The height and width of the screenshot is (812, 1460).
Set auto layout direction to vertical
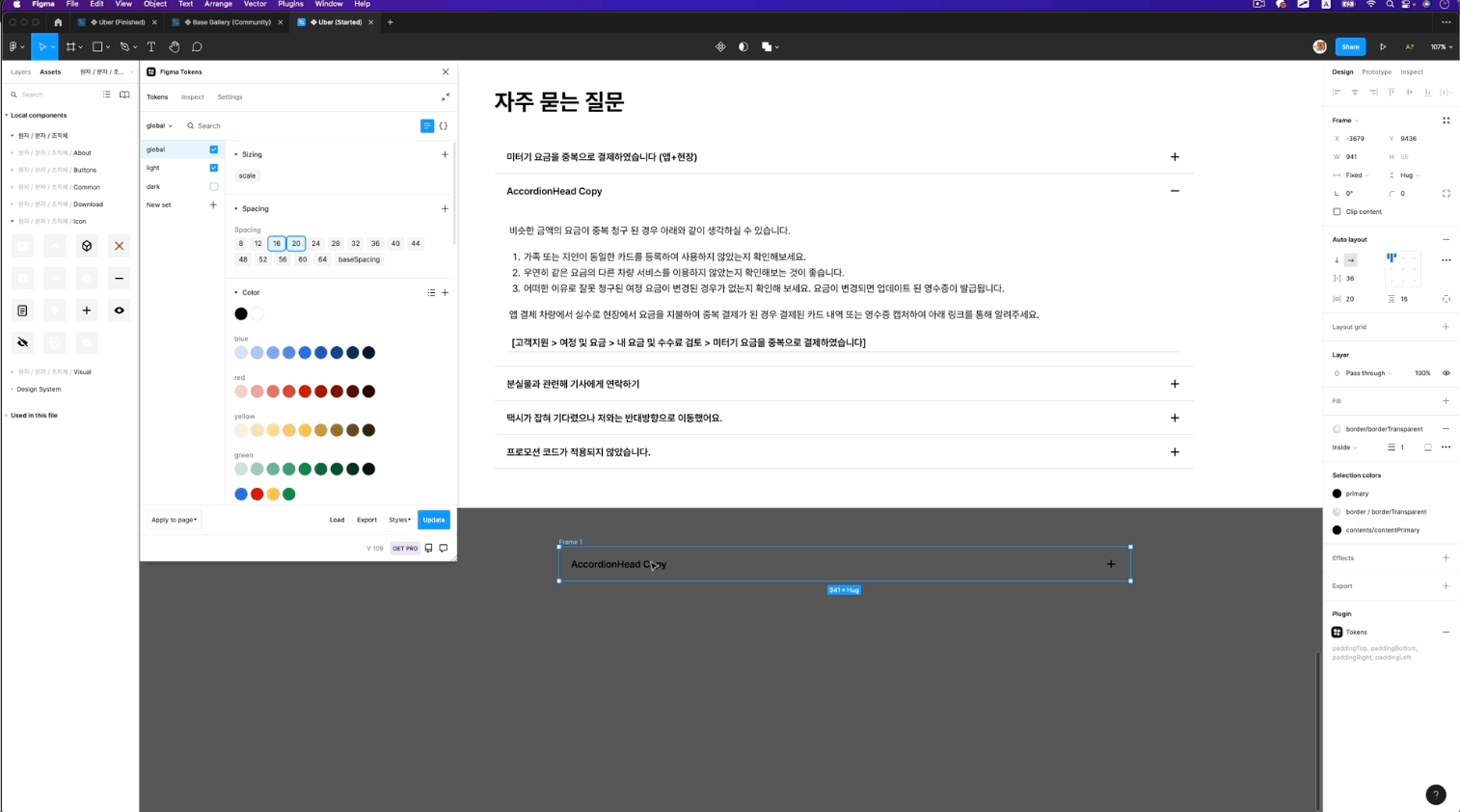click(x=1337, y=260)
